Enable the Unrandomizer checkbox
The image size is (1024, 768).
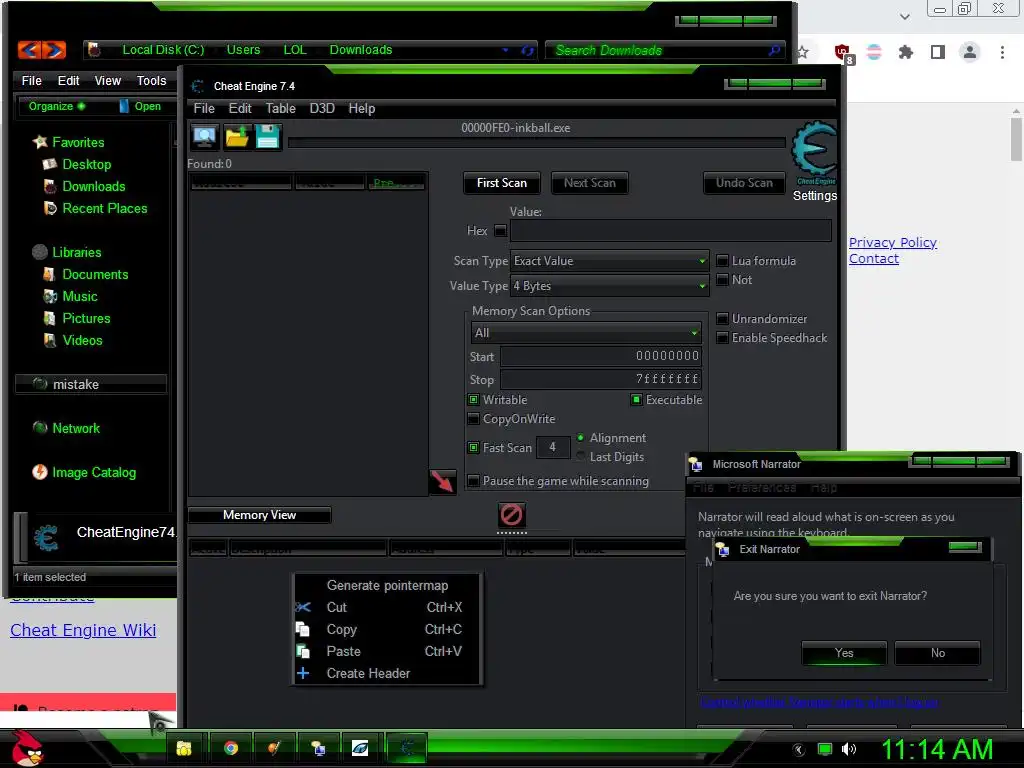[722, 319]
